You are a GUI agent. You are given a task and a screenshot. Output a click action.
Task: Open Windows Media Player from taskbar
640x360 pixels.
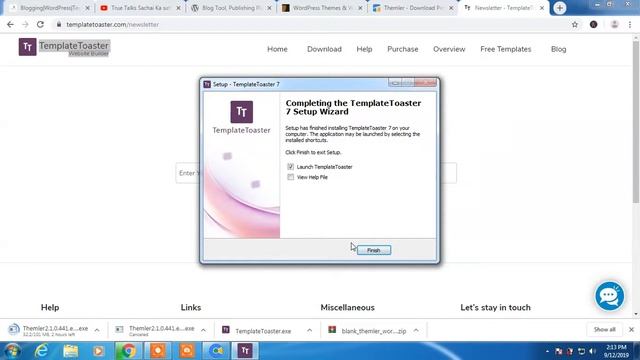tap(98, 351)
